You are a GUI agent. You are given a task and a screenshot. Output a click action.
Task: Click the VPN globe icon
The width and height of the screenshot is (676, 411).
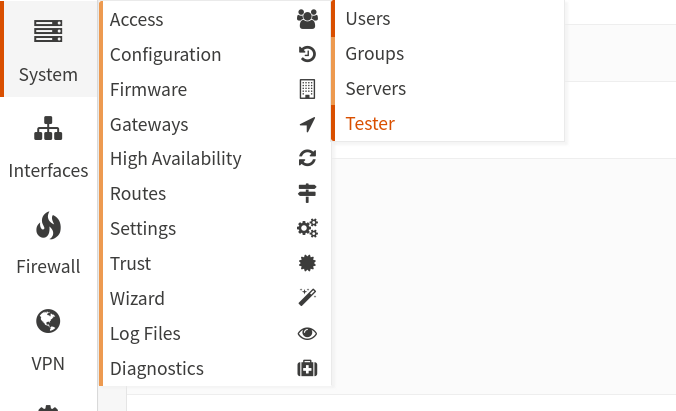48,321
